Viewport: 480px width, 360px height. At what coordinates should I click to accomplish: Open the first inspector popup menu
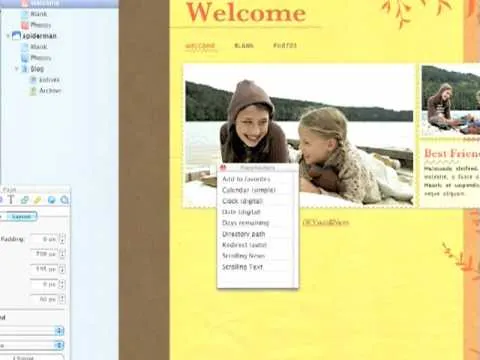[x=32, y=331]
